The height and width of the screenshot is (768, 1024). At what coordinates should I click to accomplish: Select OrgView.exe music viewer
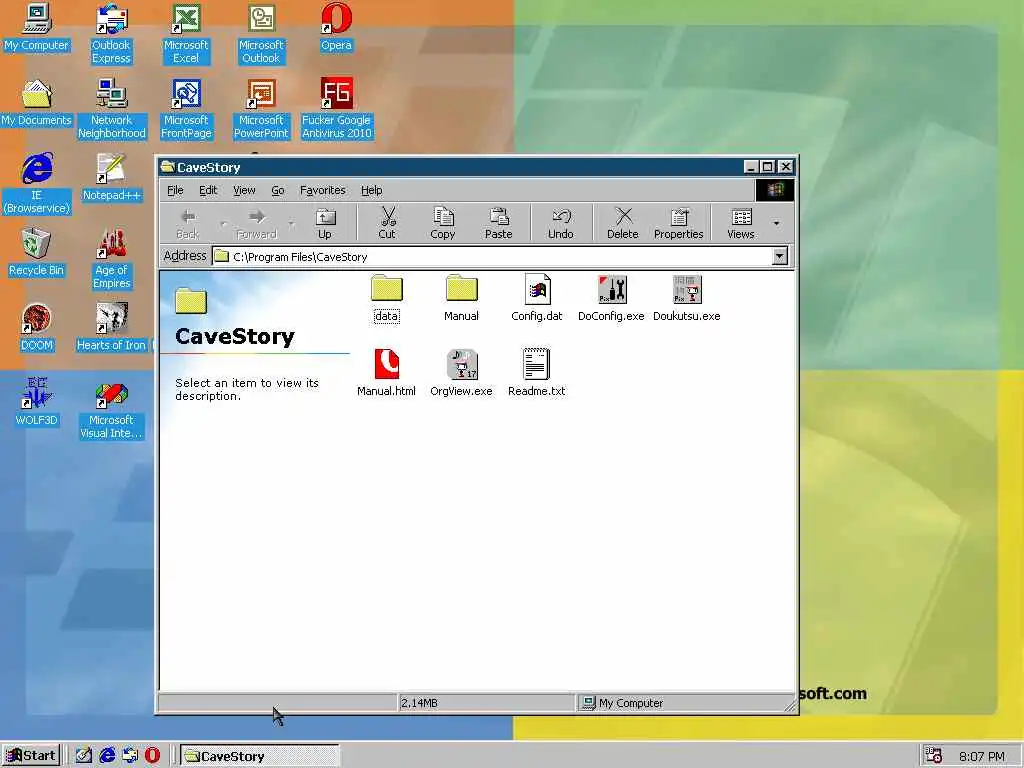462,374
